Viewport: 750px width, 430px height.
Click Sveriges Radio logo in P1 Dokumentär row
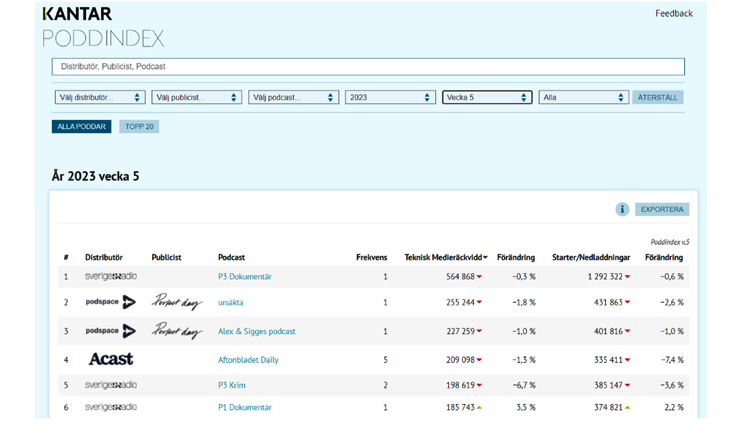pos(111,407)
